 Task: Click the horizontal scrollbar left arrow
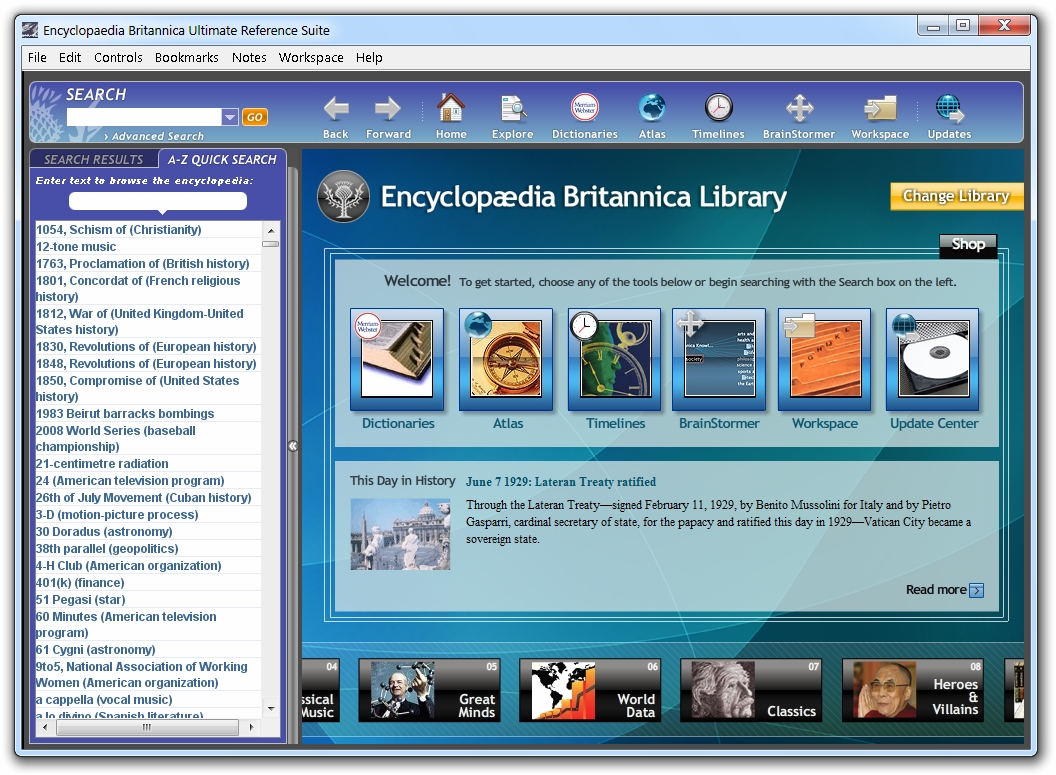(45, 727)
